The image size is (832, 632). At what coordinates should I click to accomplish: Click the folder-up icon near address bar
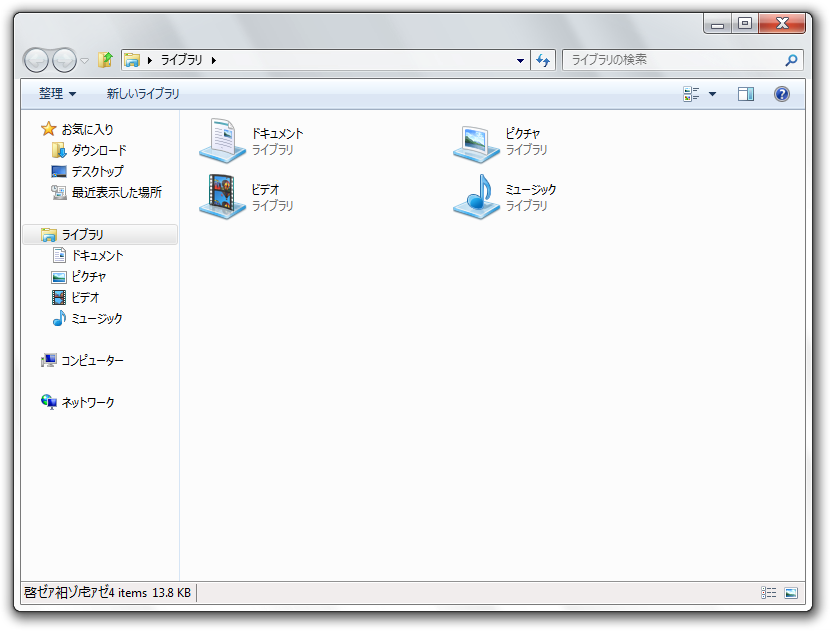[x=105, y=60]
